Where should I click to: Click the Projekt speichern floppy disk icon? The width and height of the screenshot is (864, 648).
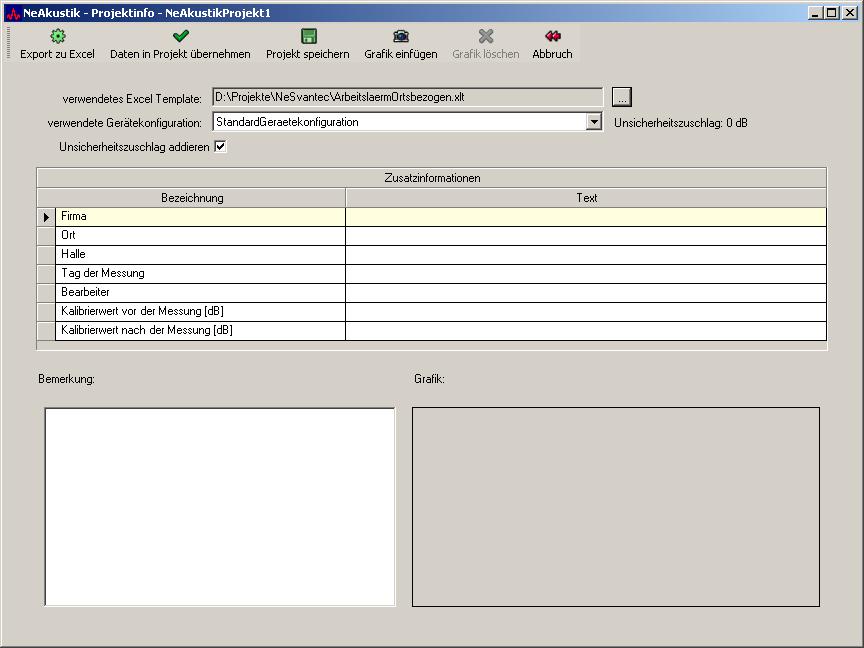[x=308, y=36]
